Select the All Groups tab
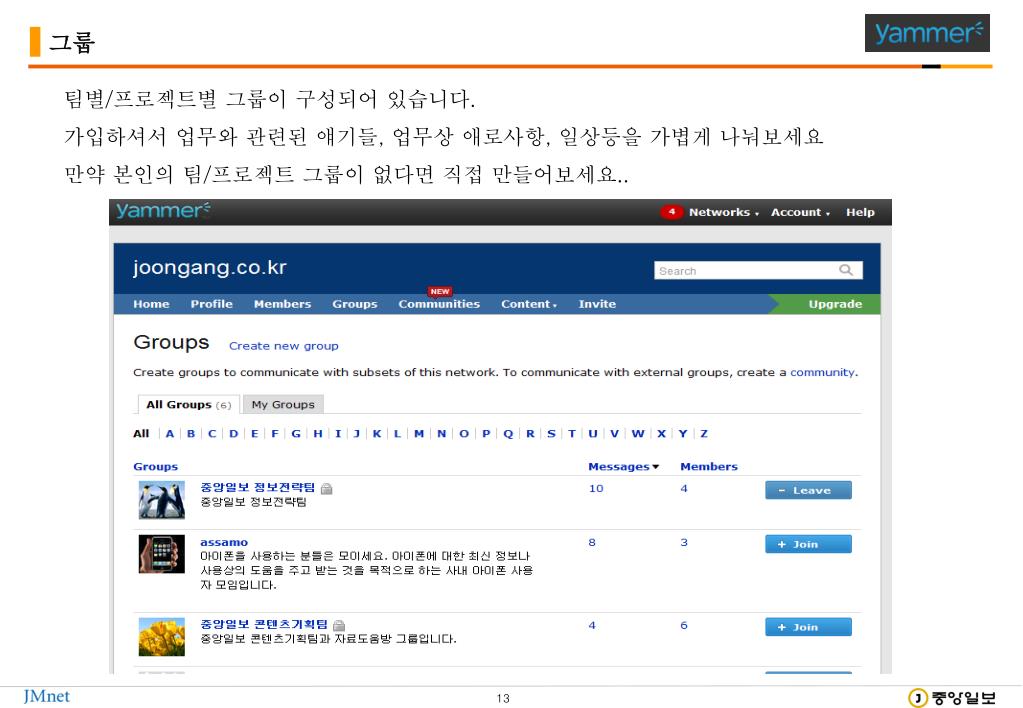This screenshot has height=708, width=1023. click(189, 405)
